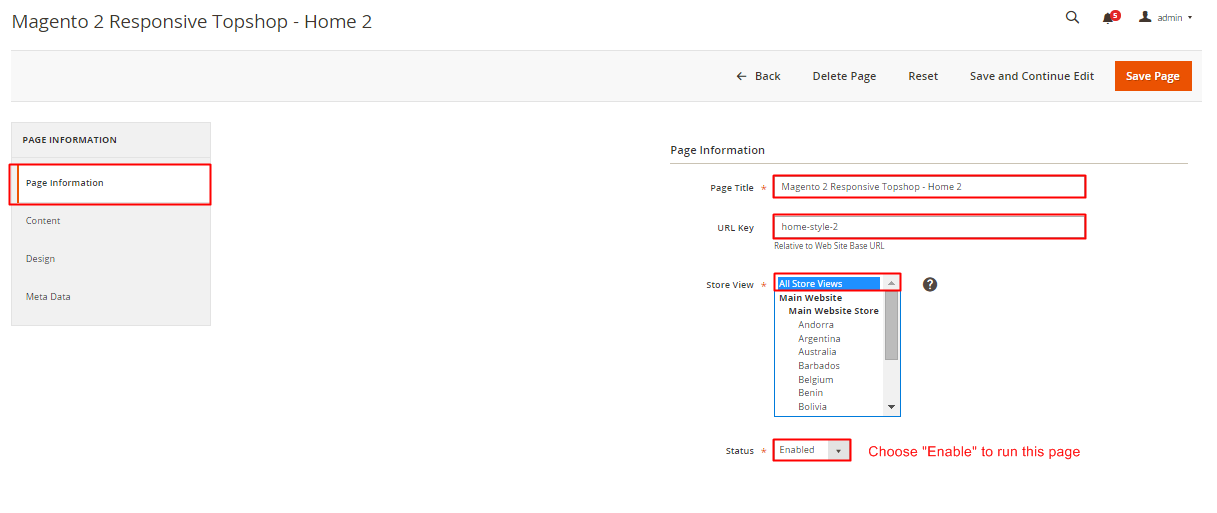
Task: Open the admin account dropdown arrow
Action: 1190,18
